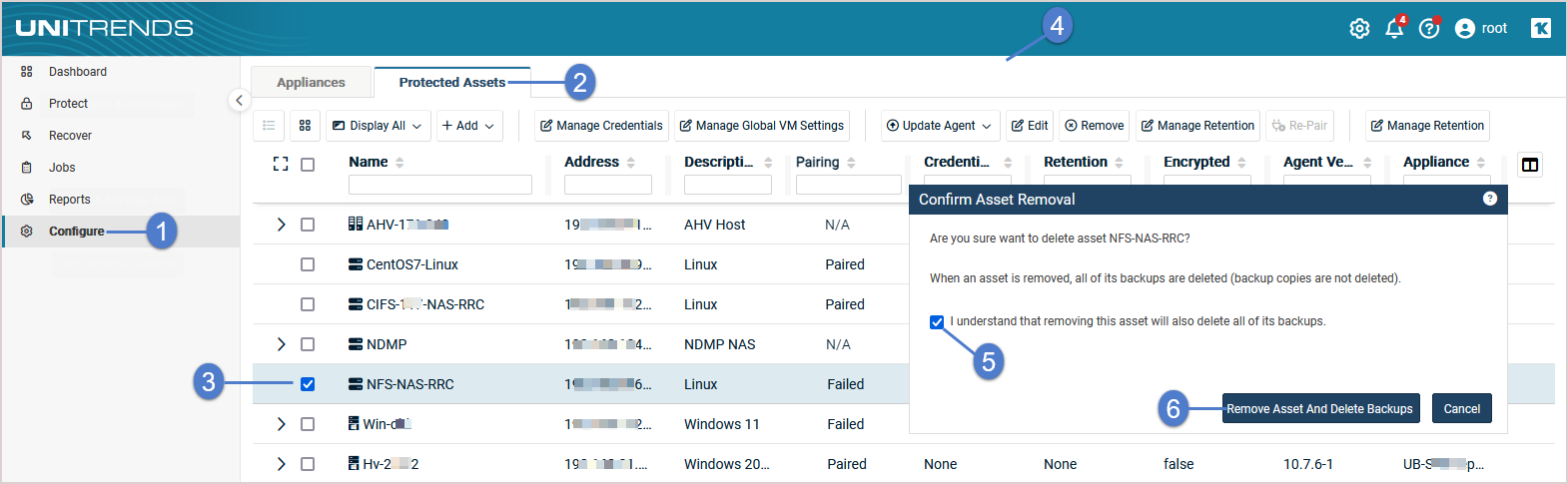Viewport: 1568px width, 484px height.
Task: Click the Recover sidebar icon
Action: (27, 136)
